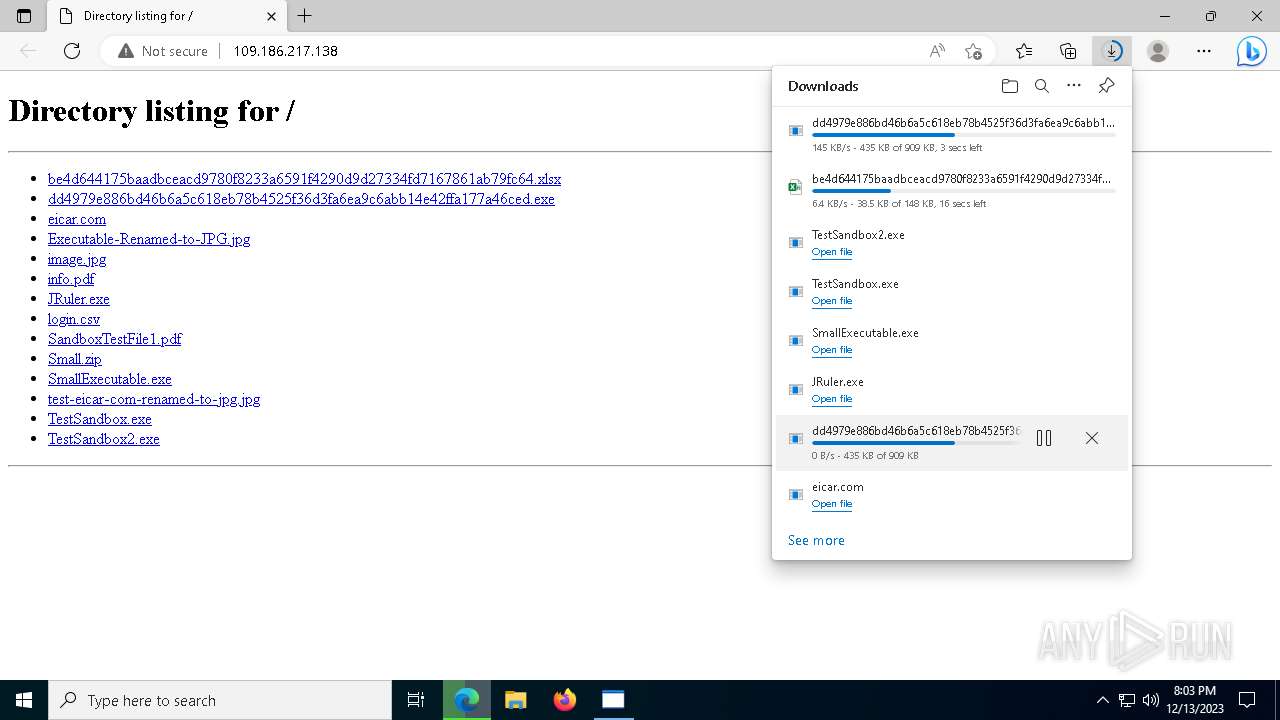This screenshot has width=1280, height=720.
Task: Open file for TestSandbox2.exe download
Action: click(832, 252)
